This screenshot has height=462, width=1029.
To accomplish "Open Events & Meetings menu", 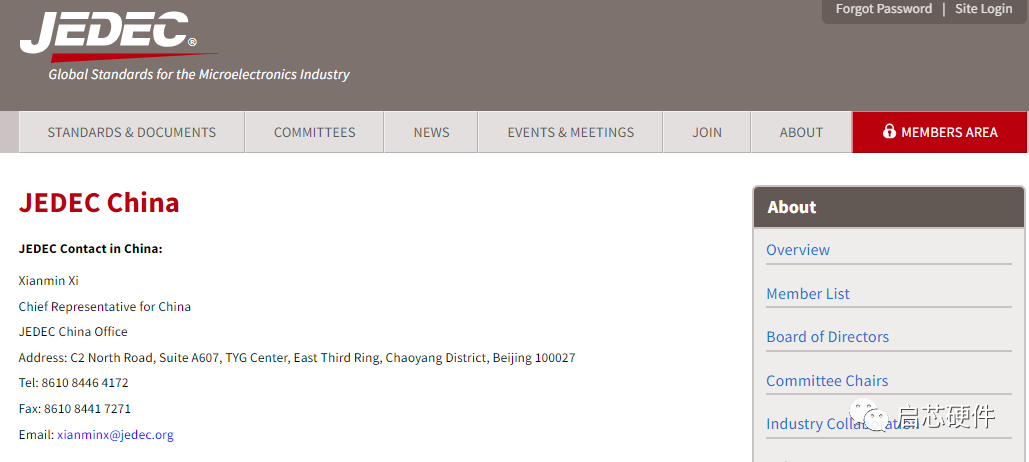I will 570,132.
